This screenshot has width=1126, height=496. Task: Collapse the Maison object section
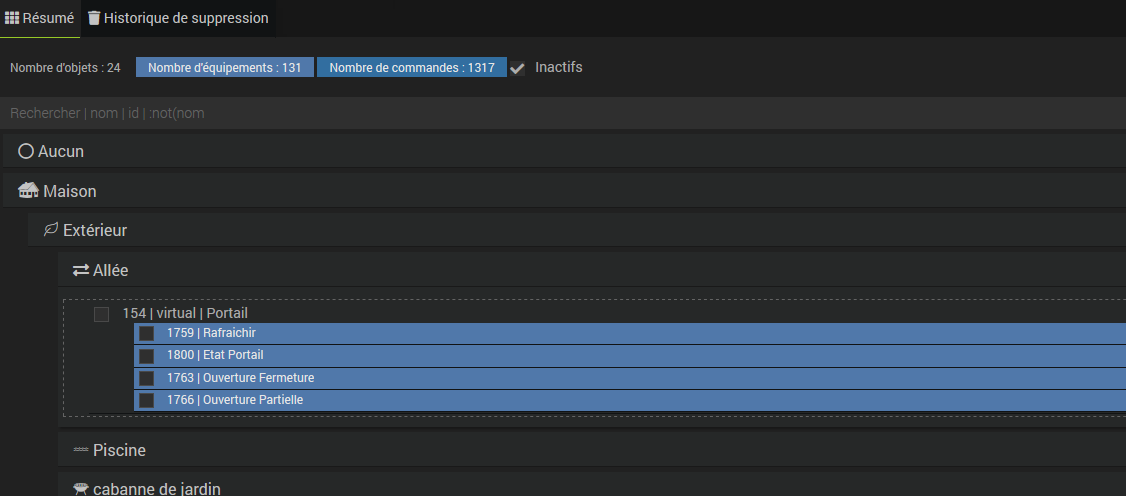(69, 190)
